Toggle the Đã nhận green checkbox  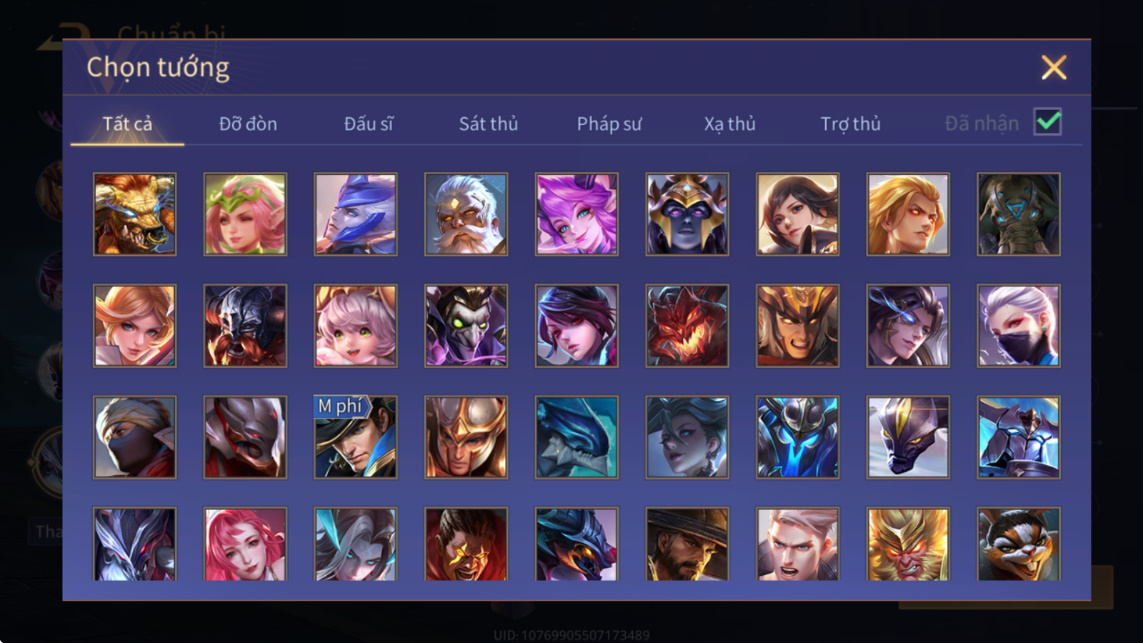[x=1048, y=122]
